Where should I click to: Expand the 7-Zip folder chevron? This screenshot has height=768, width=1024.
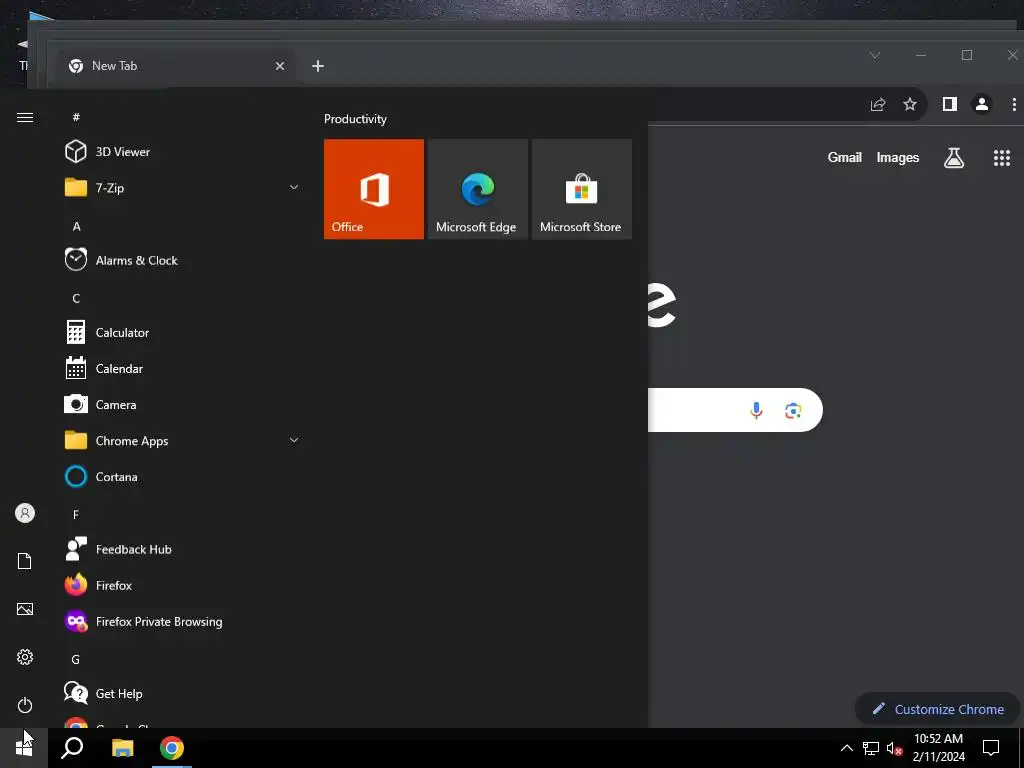[x=294, y=187]
